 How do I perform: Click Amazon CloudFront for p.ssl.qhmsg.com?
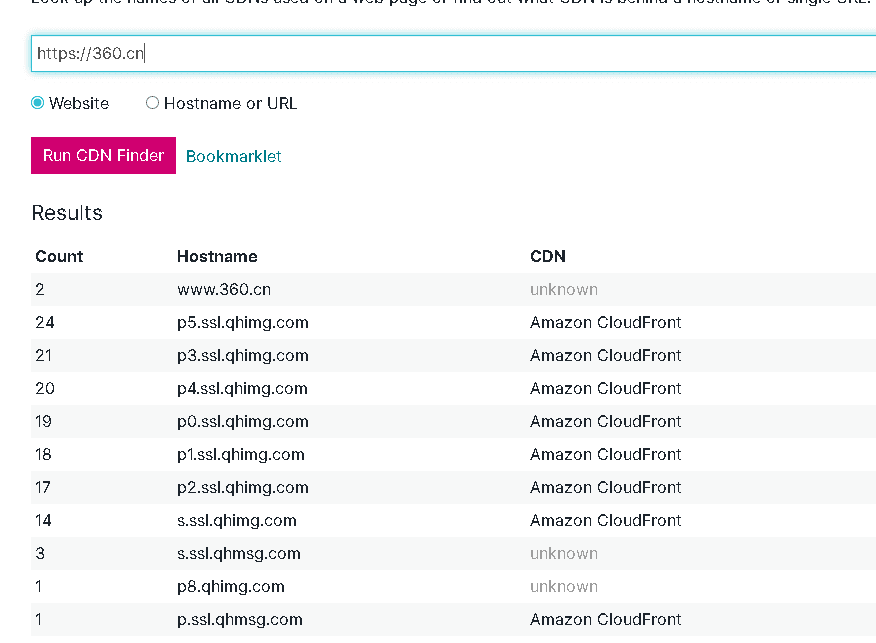point(606,619)
